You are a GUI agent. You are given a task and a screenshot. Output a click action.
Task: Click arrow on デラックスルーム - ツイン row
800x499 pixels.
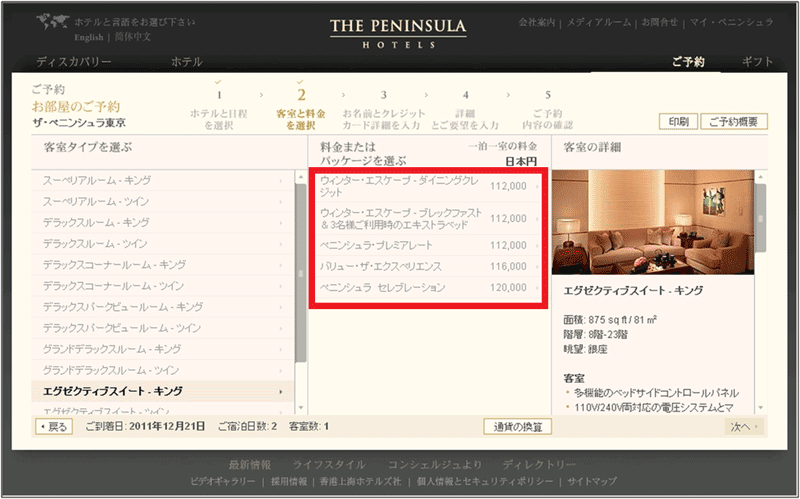[x=281, y=244]
